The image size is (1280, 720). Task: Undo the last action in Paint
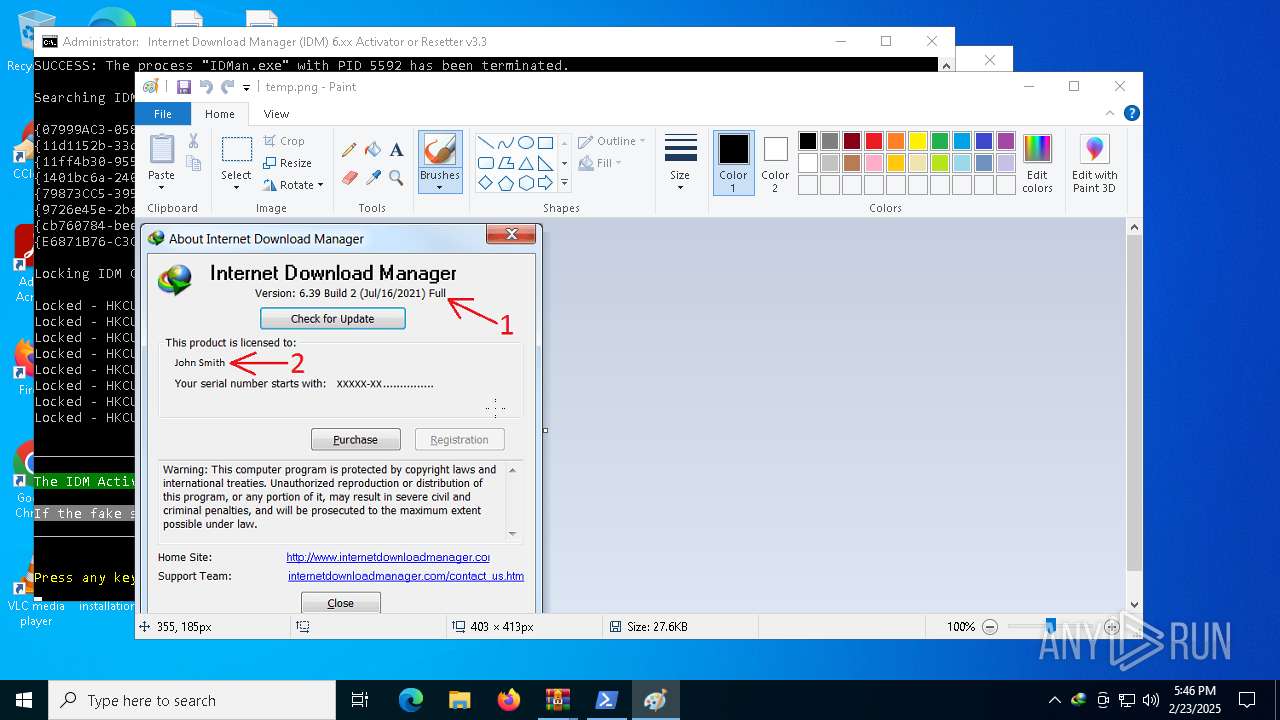pos(206,87)
